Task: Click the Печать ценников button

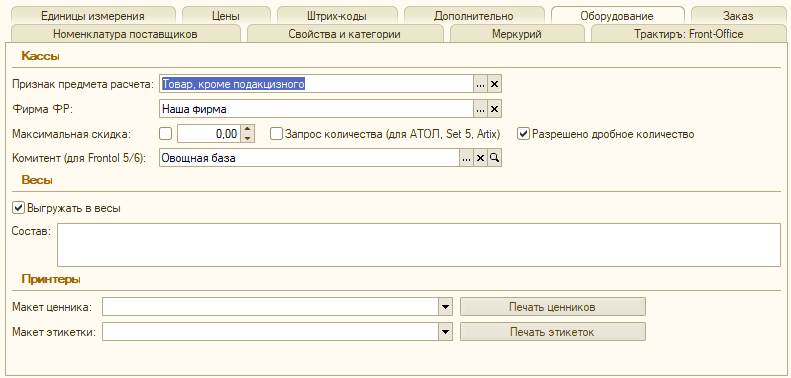Action: coord(552,307)
